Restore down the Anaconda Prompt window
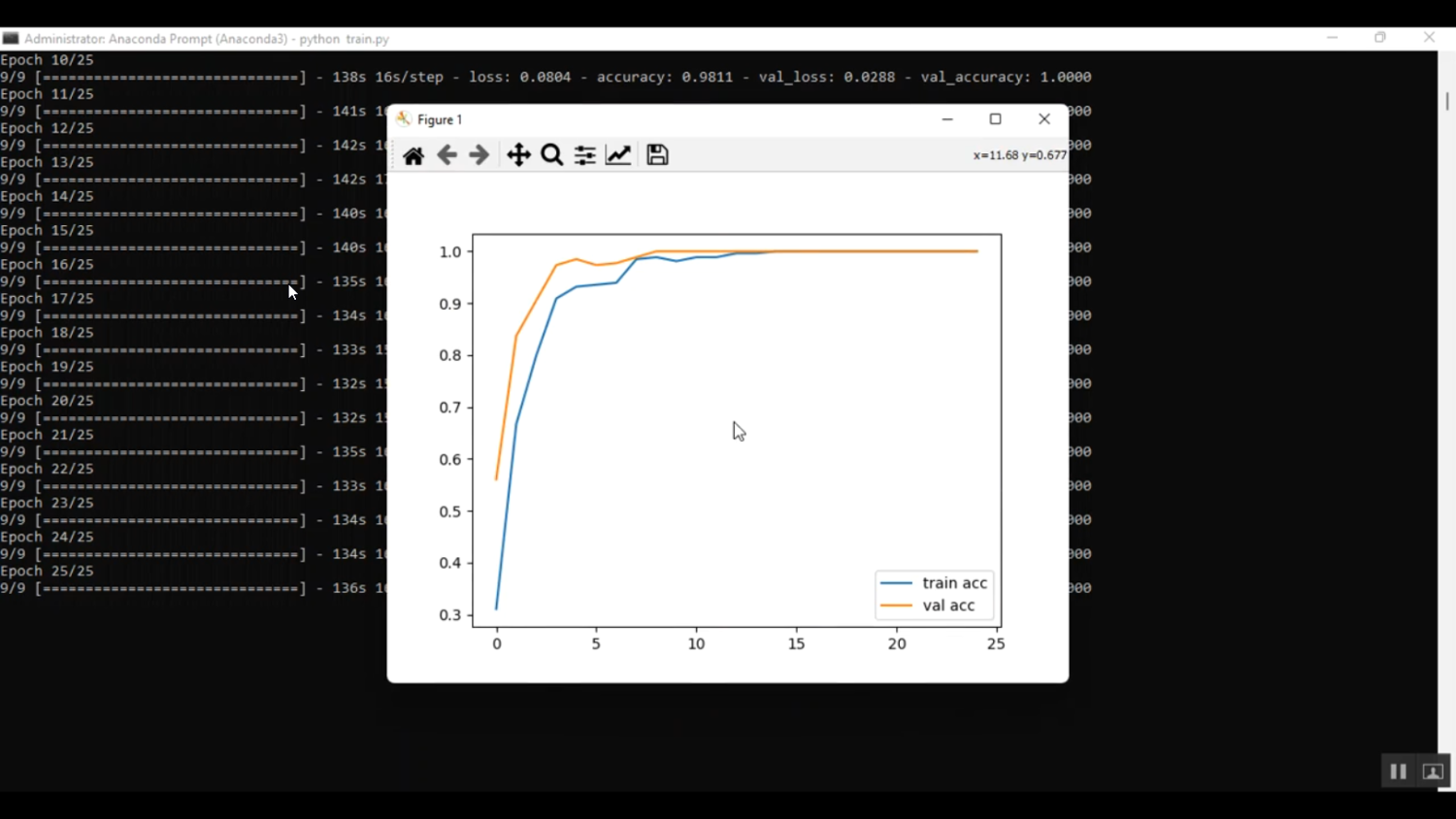 tap(1380, 38)
